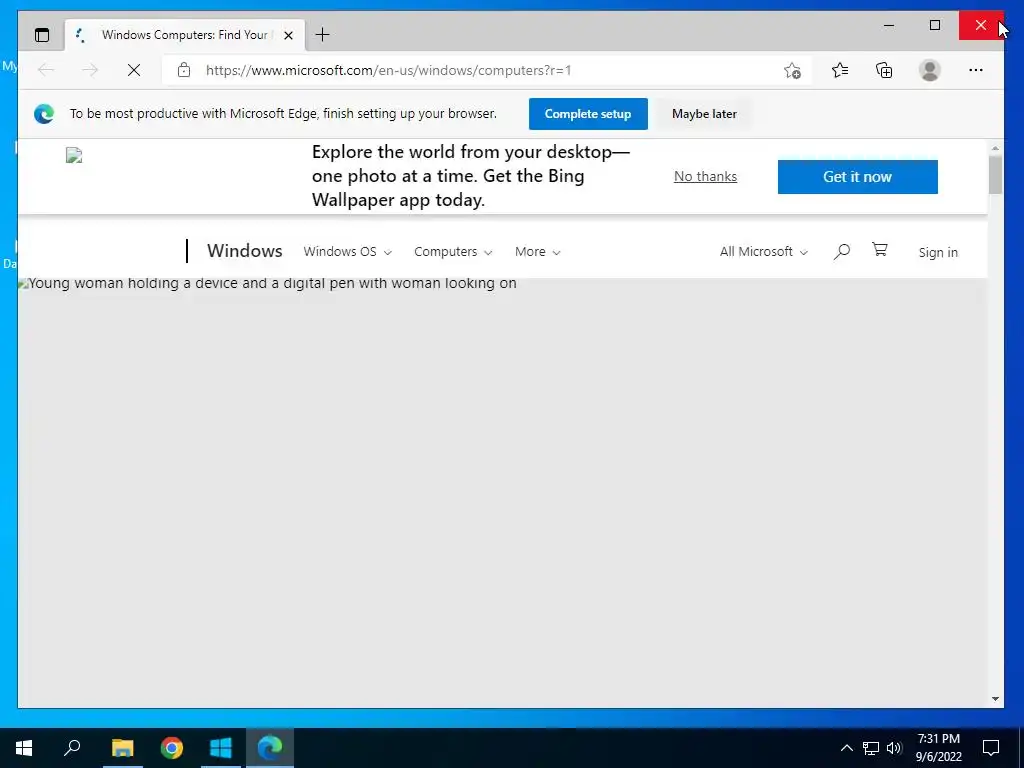This screenshot has width=1024, height=768.
Task: Close the Windows Computers tab
Action: pyautogui.click(x=288, y=35)
